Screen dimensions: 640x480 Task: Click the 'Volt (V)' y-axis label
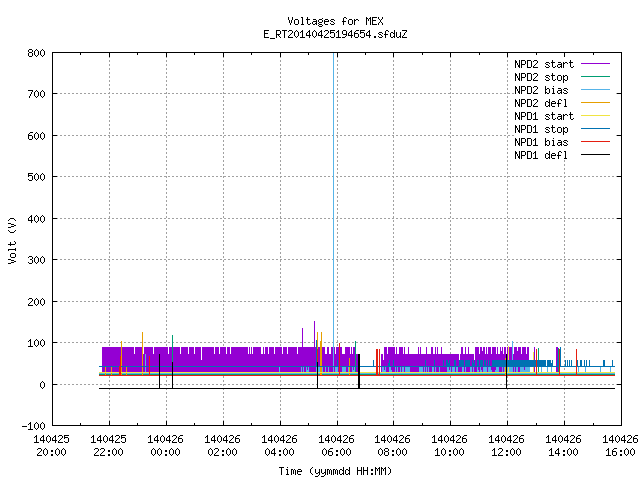tap(12, 240)
